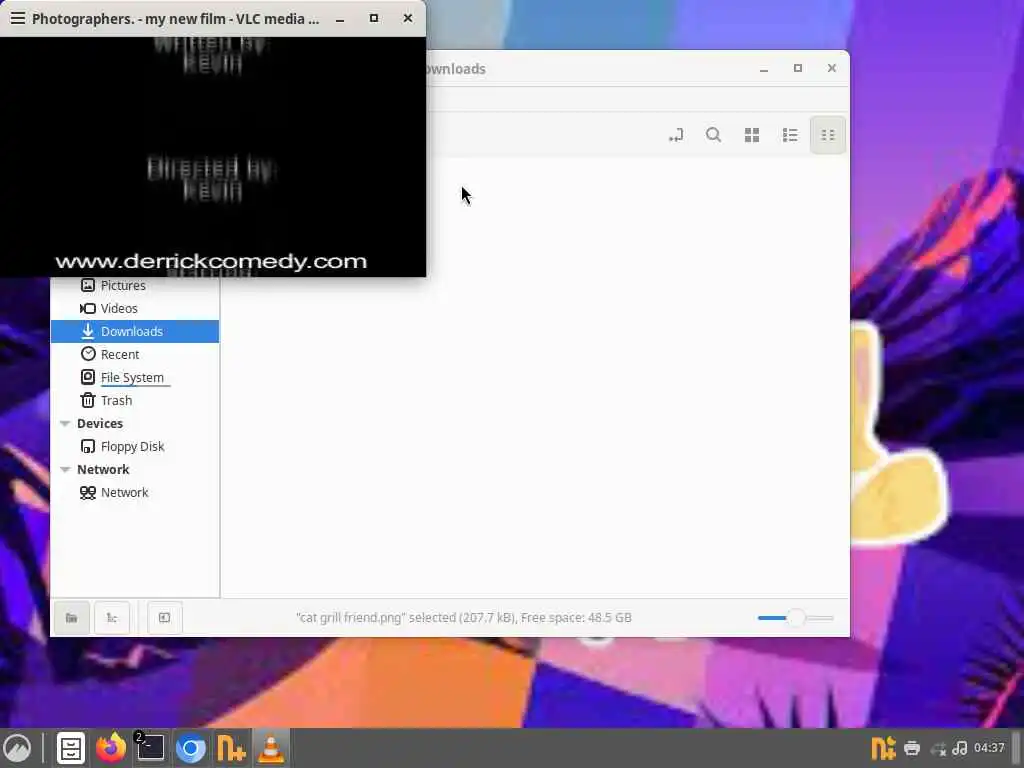Close the VLC media player window

tap(408, 18)
